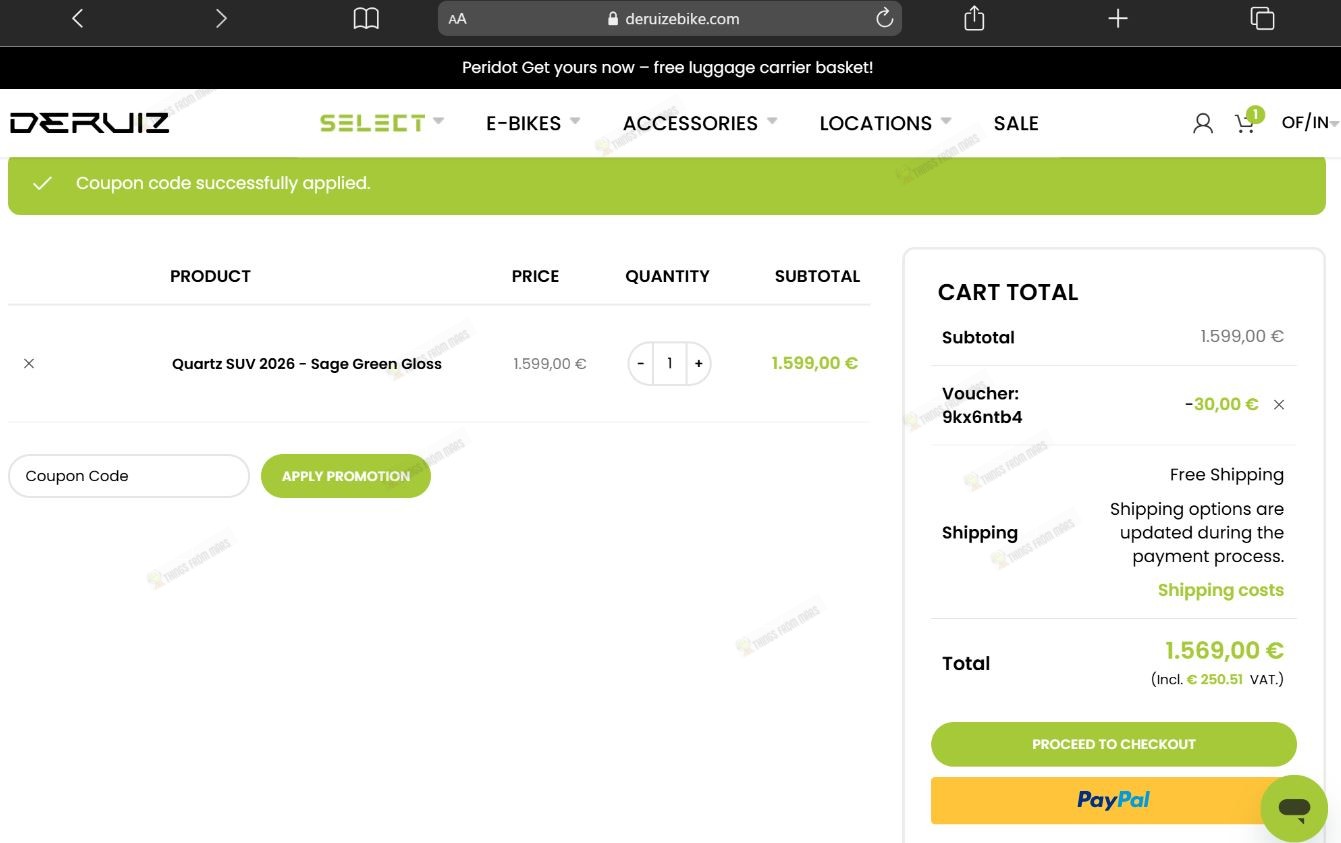1341x843 pixels.
Task: Expand the ACCESSORIES menu
Action: tap(700, 123)
